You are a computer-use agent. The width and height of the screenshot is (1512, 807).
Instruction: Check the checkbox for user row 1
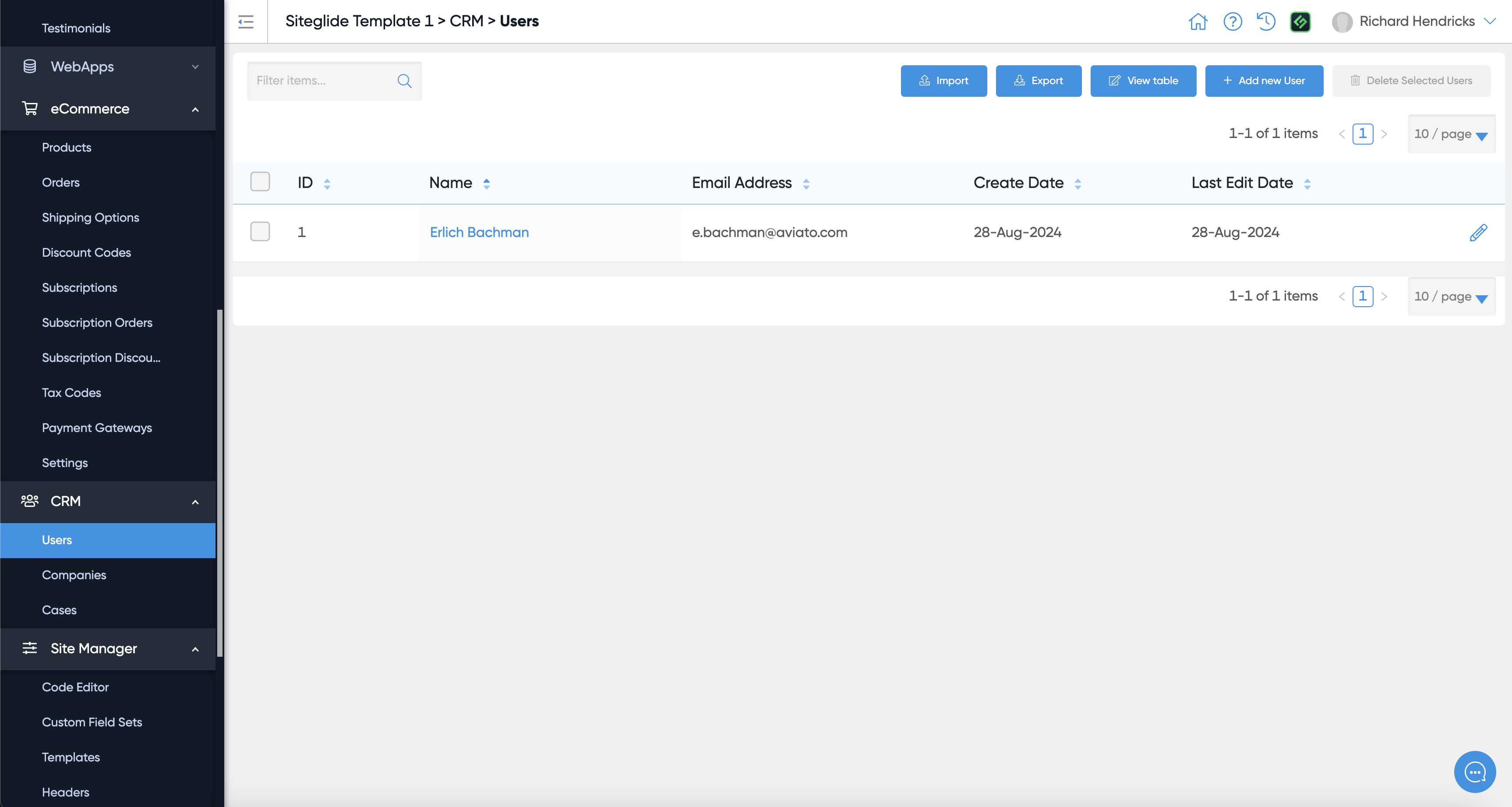tap(260, 232)
